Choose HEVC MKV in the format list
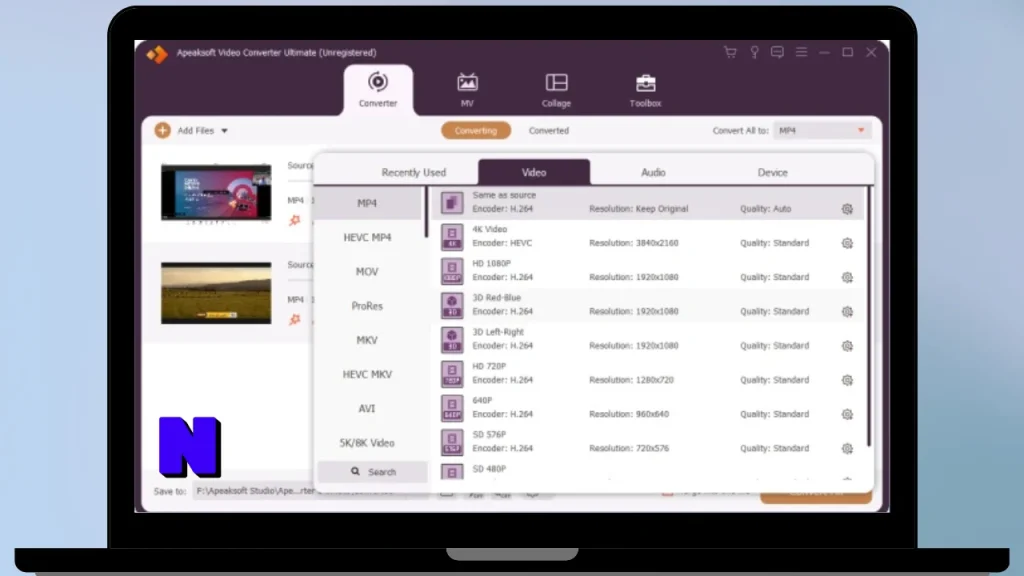 point(368,374)
